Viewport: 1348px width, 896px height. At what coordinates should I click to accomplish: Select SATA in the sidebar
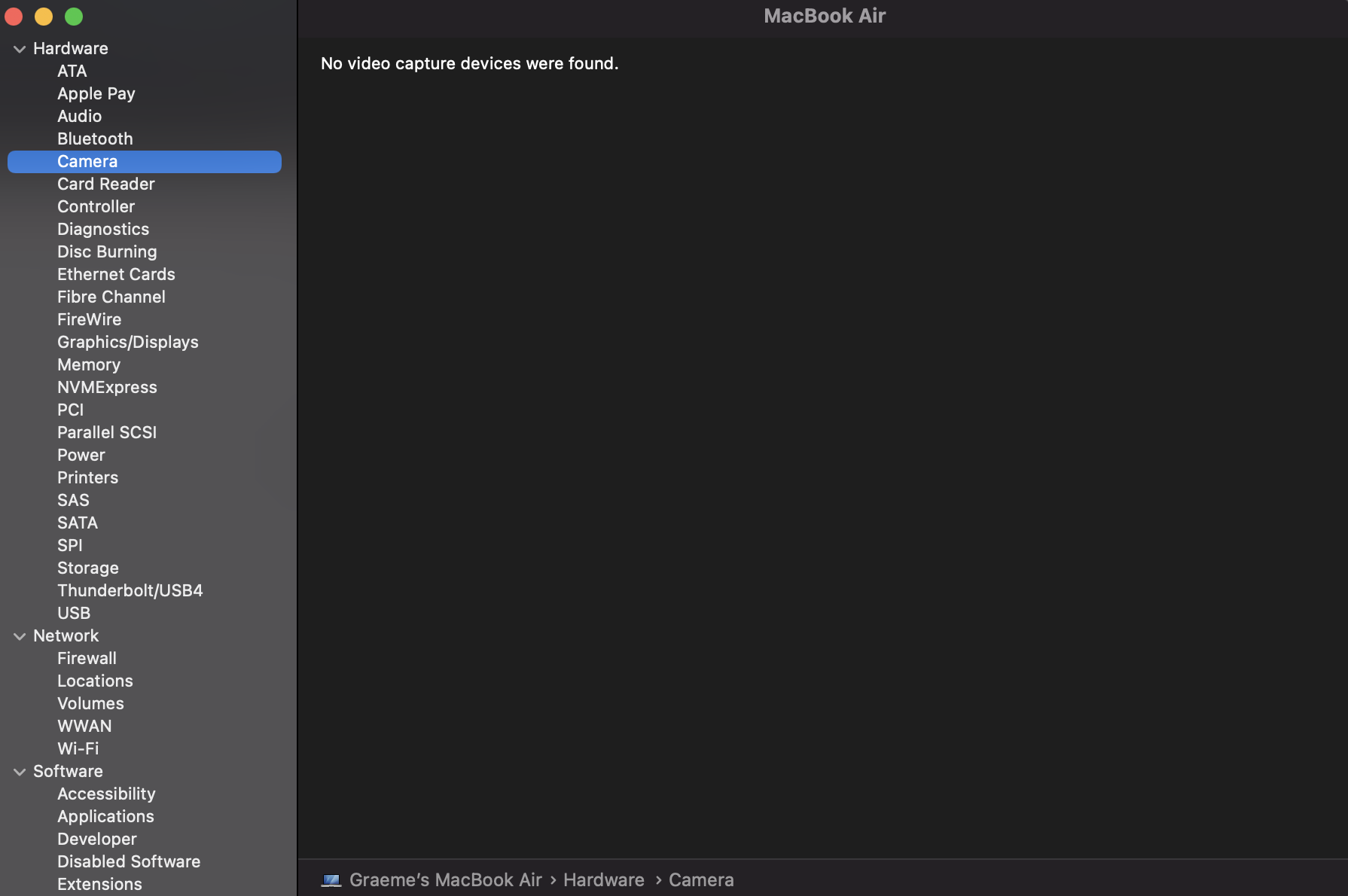click(x=78, y=523)
